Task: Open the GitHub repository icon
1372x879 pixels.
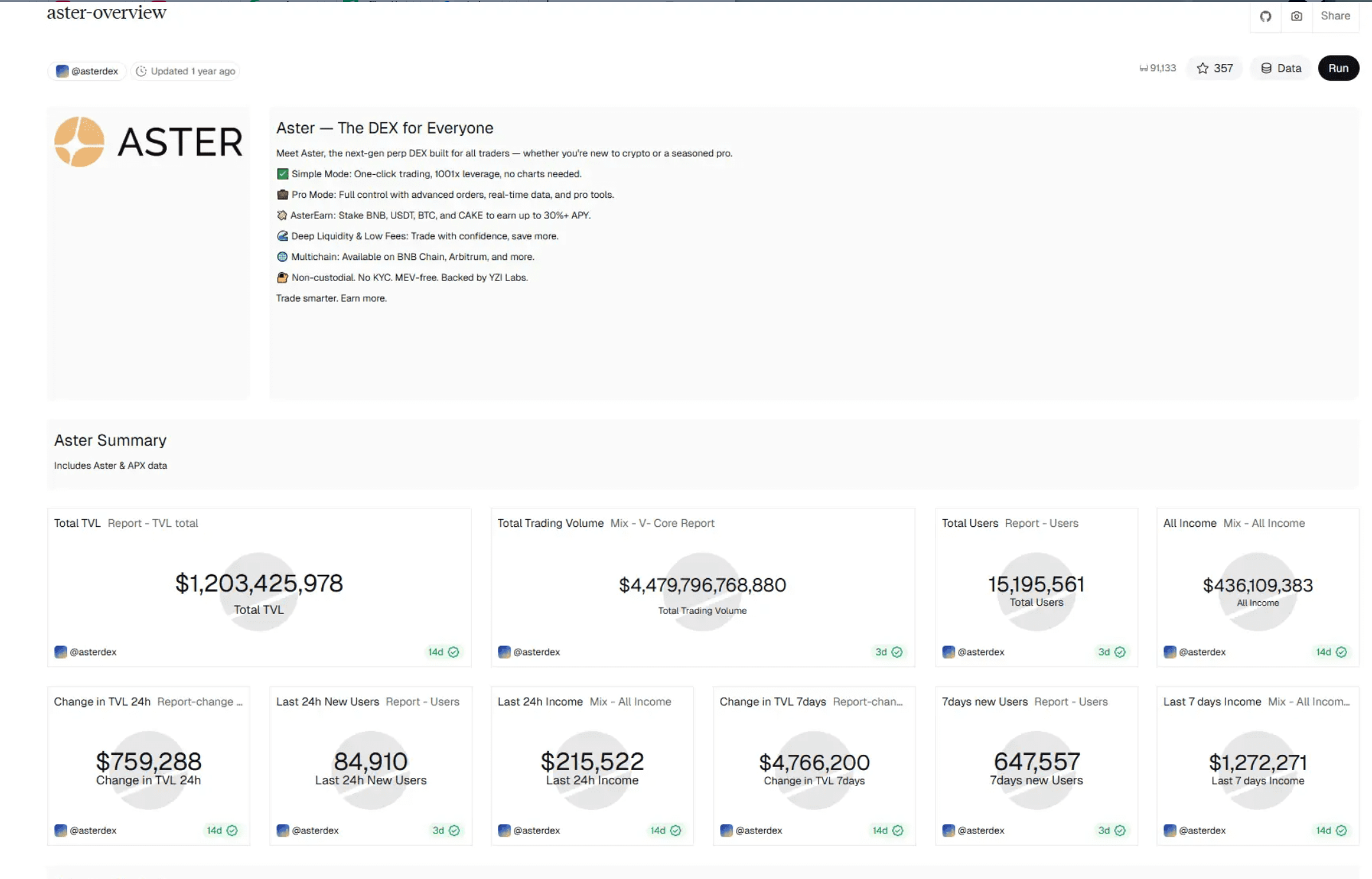Action: coord(1265,16)
